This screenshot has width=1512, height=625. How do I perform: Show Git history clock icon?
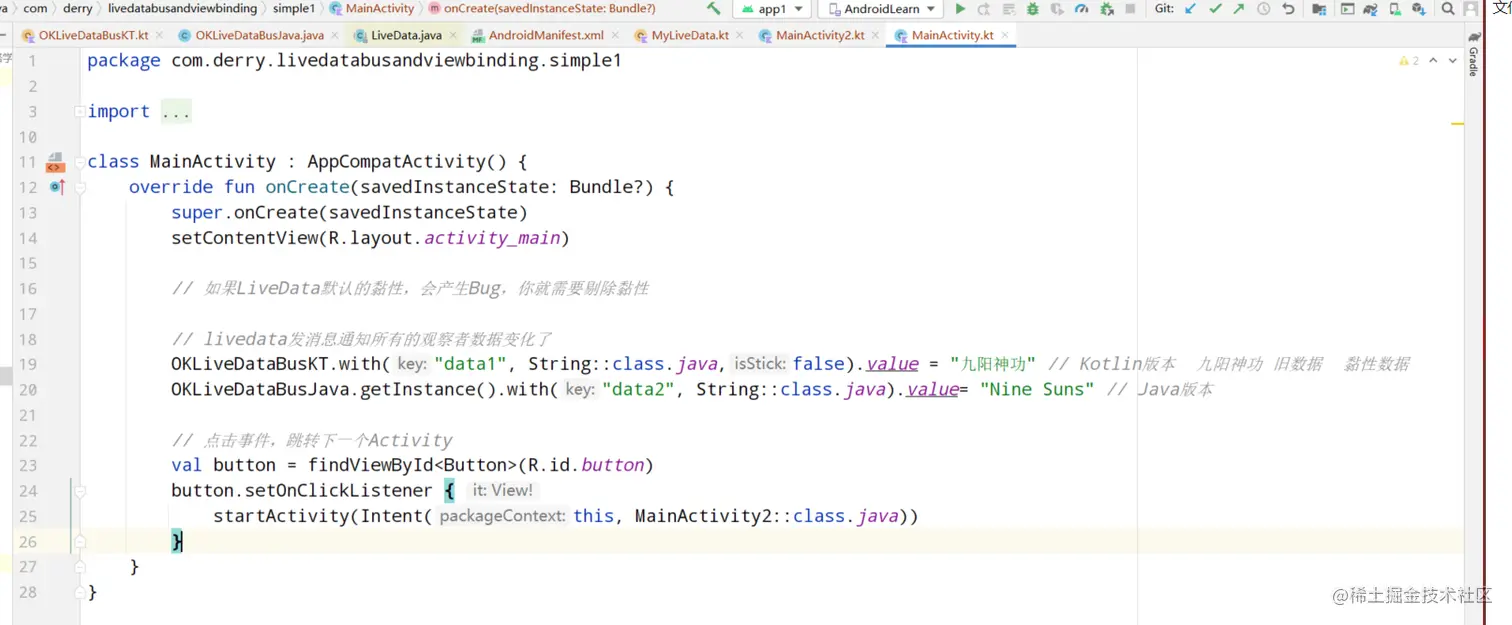click(1263, 9)
